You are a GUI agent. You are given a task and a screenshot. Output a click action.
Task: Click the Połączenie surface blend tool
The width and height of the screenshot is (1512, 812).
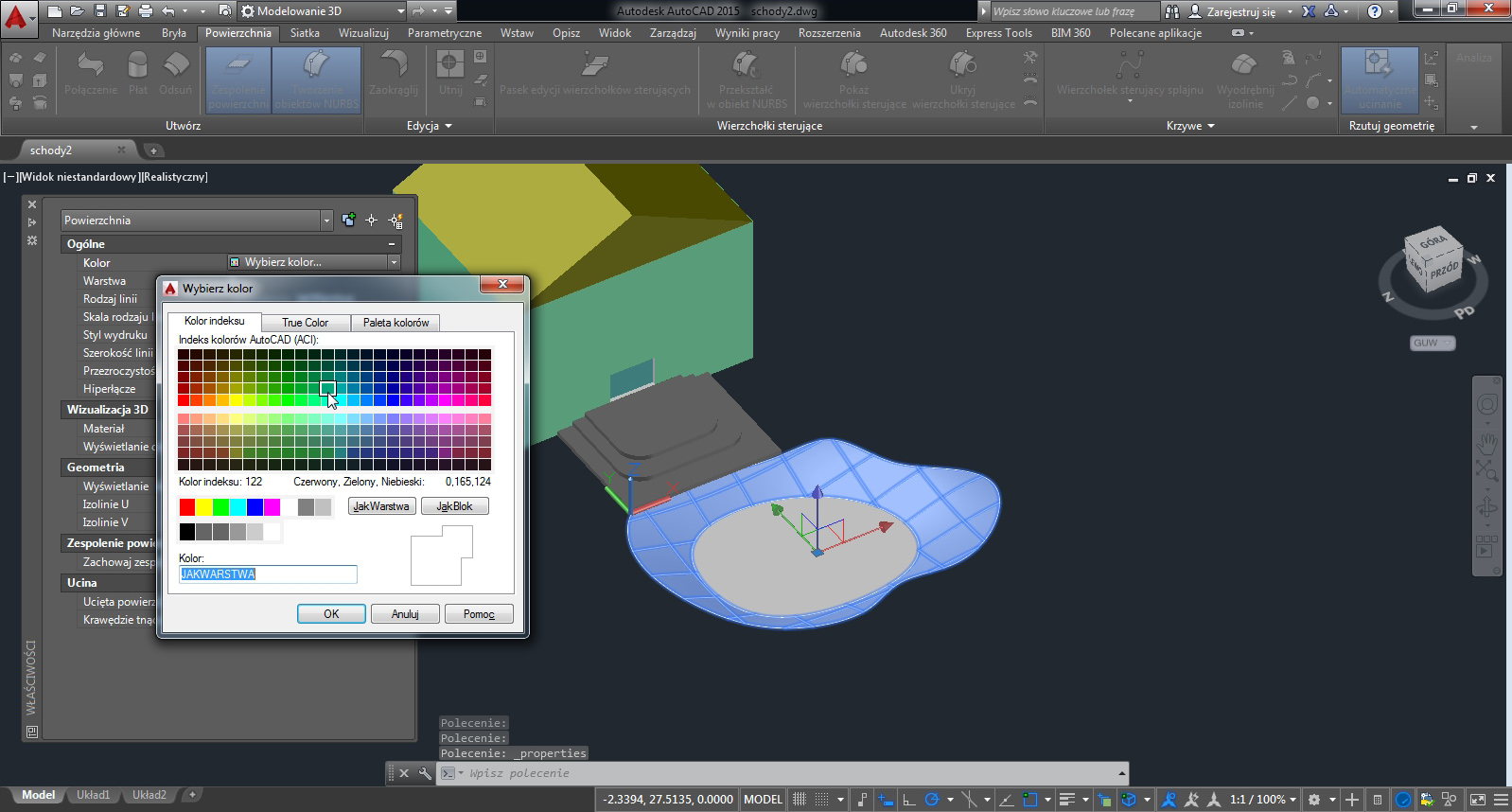tap(91, 74)
